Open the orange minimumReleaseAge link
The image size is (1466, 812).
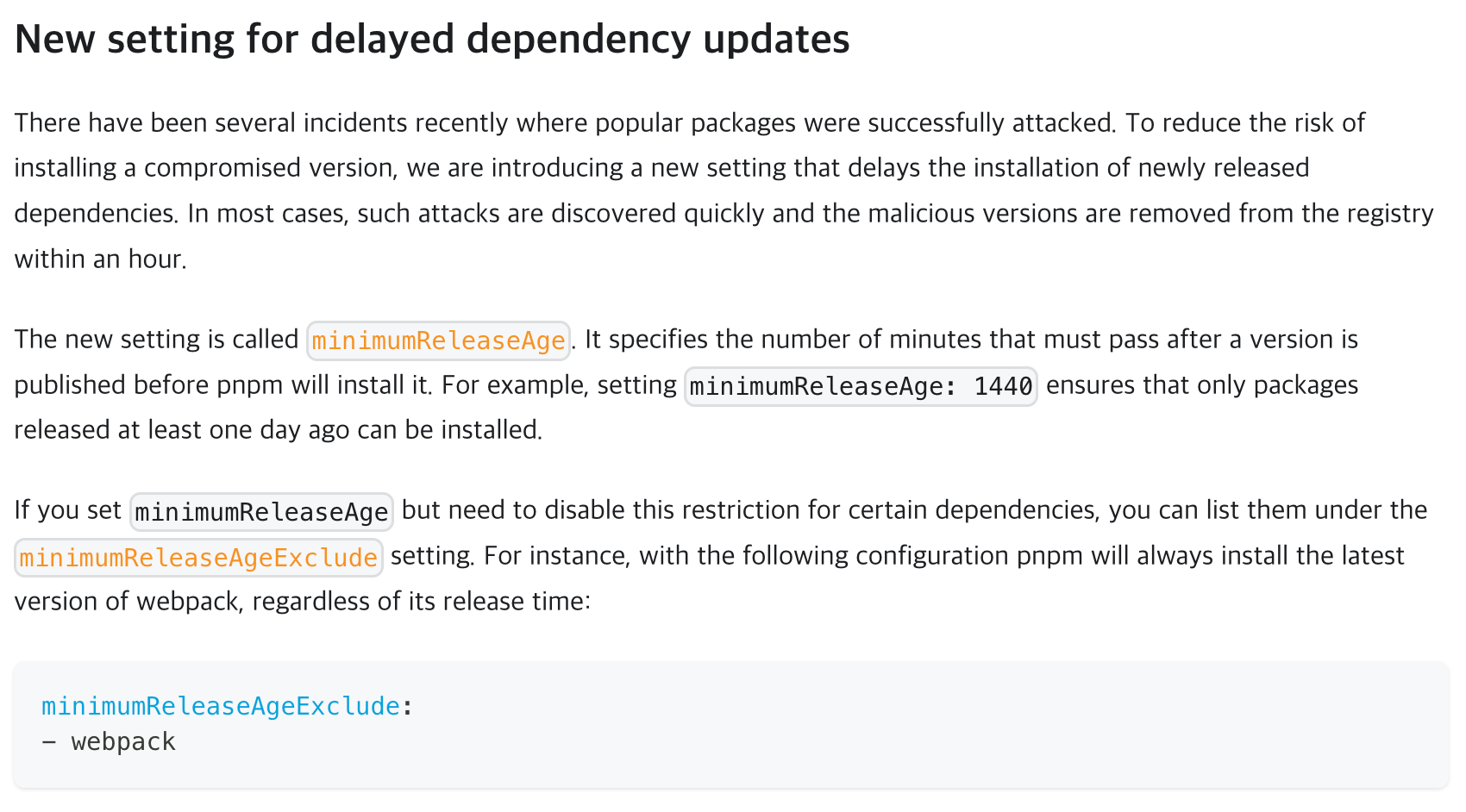coord(438,340)
